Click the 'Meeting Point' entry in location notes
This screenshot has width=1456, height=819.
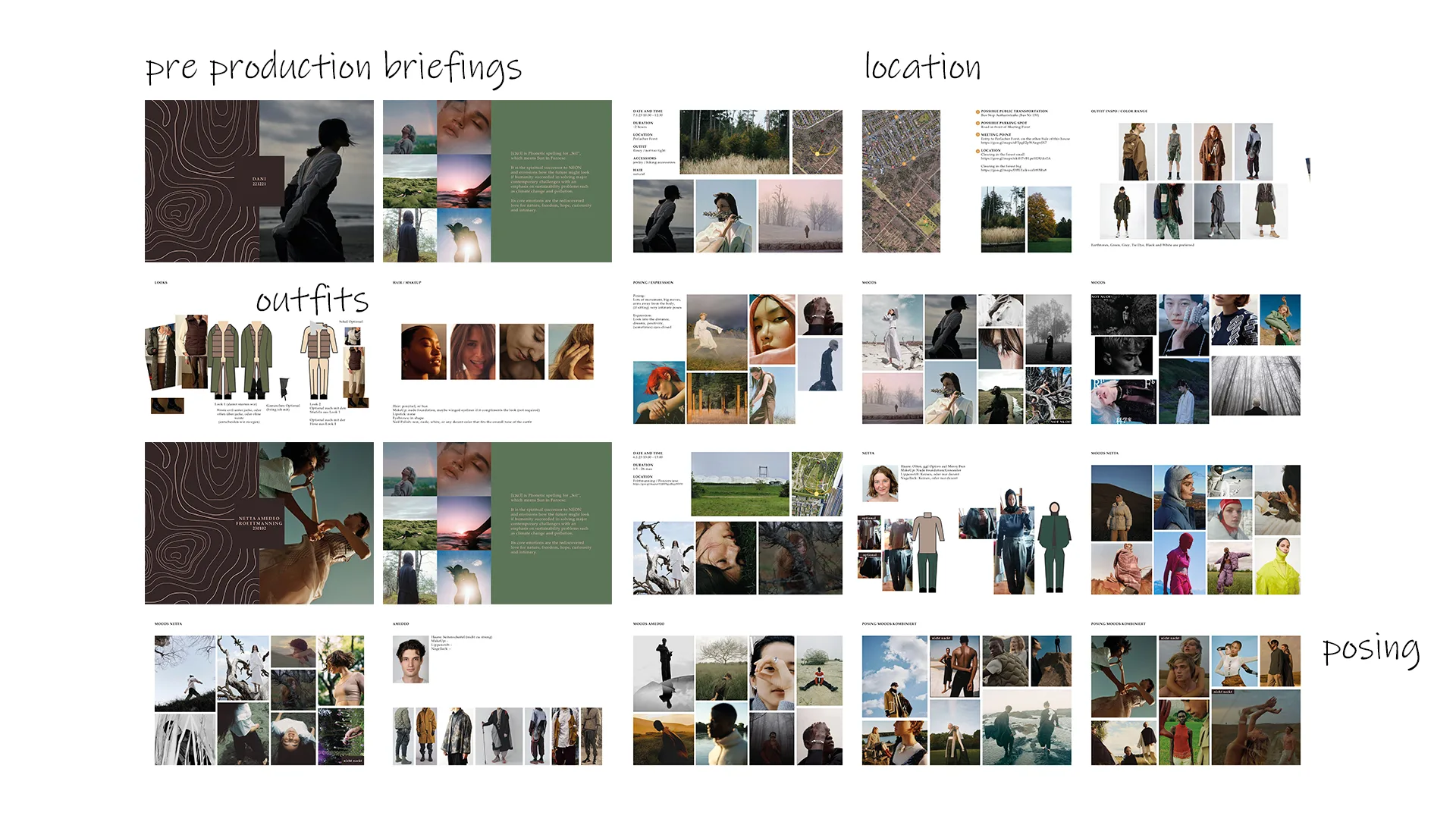pyautogui.click(x=995, y=135)
